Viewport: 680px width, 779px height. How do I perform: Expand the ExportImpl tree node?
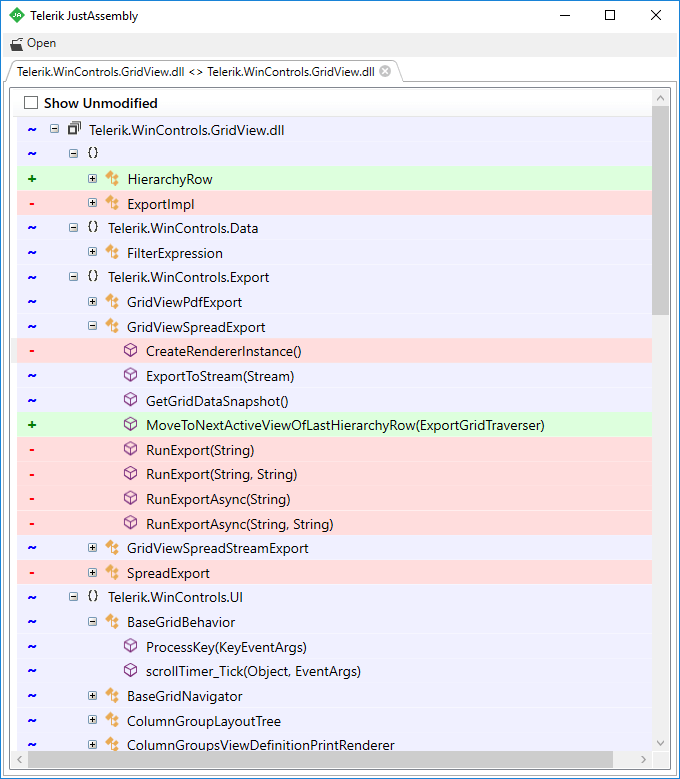point(92,203)
